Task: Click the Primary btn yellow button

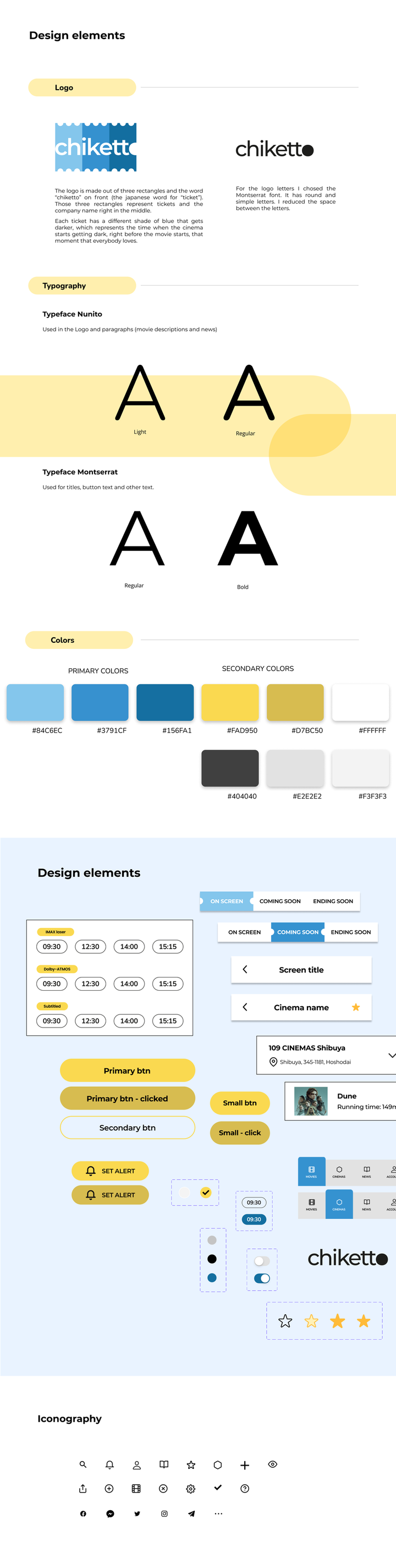Action: (127, 1070)
